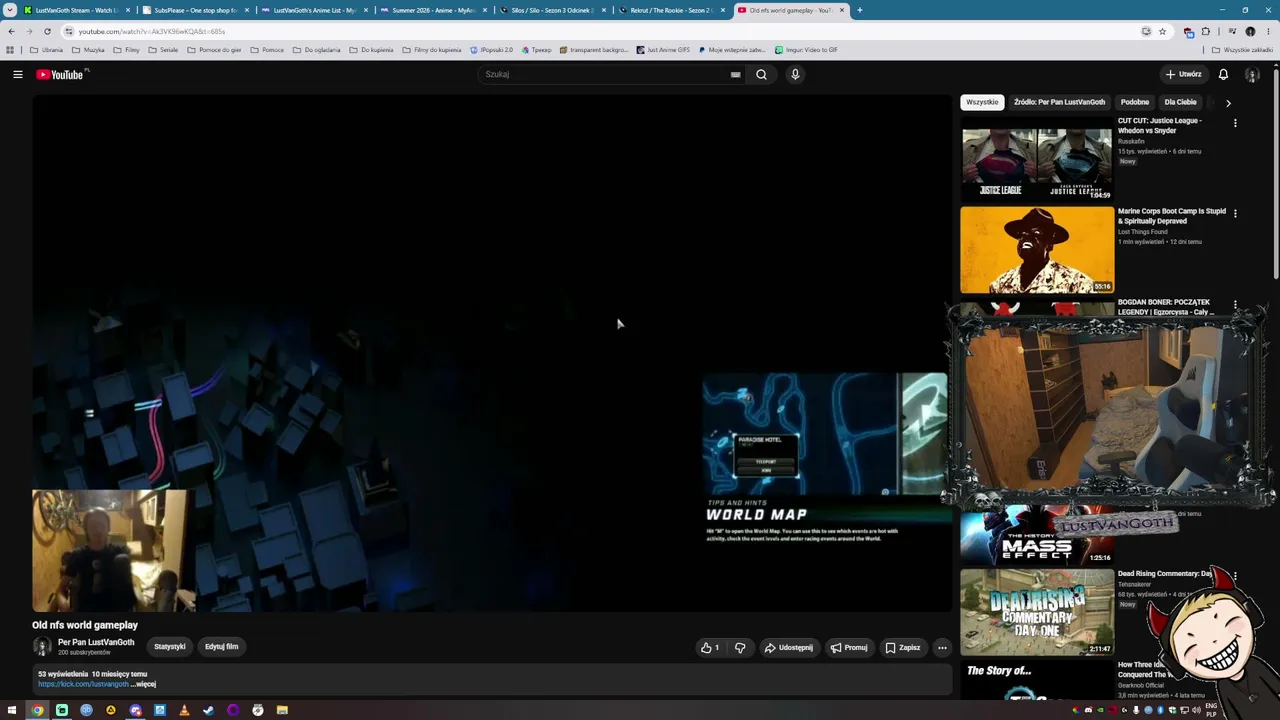Open the Muzyka bookmarks folder
1280x720 pixels.
tap(88, 49)
